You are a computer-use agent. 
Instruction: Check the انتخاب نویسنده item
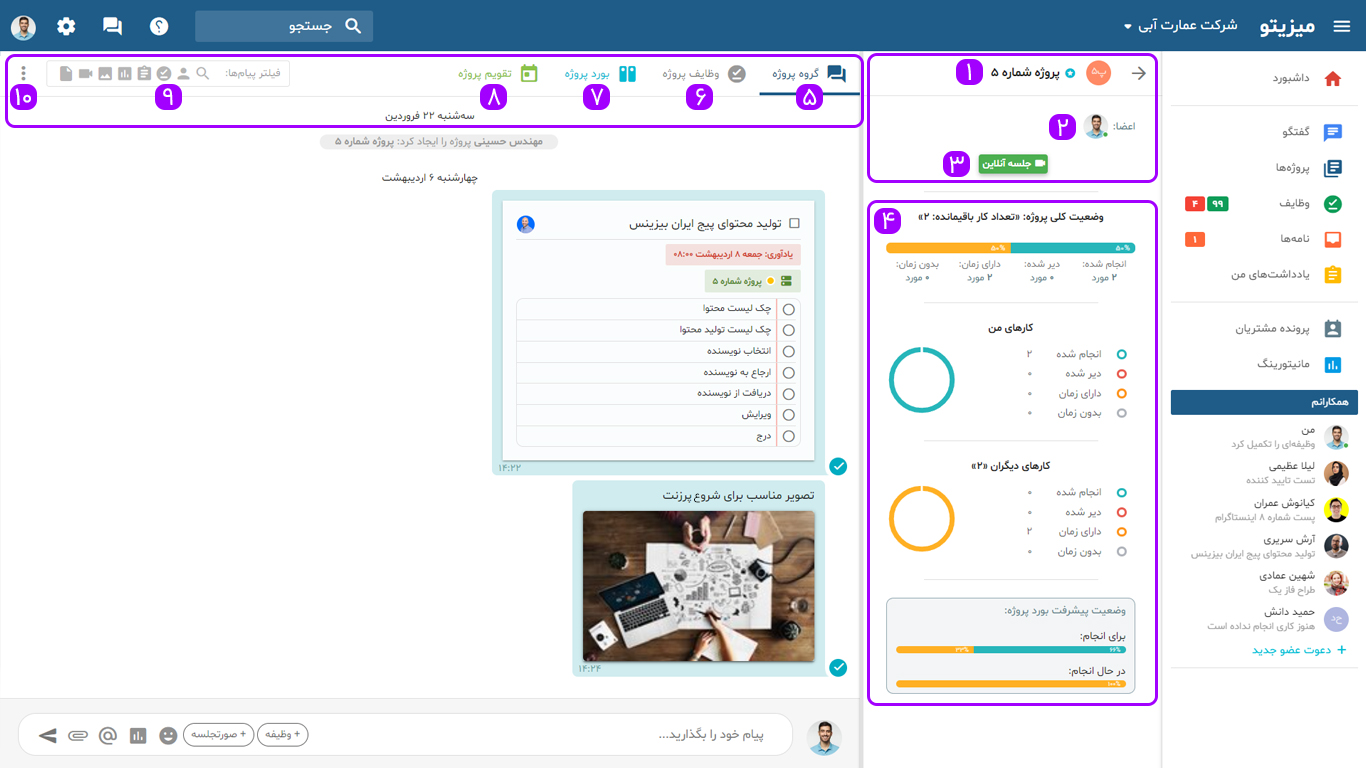(x=789, y=351)
